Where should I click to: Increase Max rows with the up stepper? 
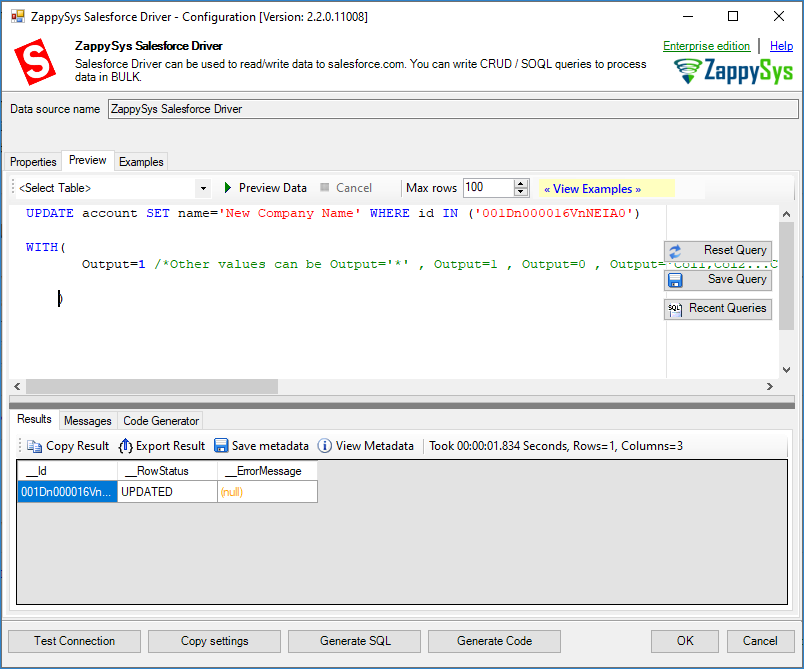[521, 183]
